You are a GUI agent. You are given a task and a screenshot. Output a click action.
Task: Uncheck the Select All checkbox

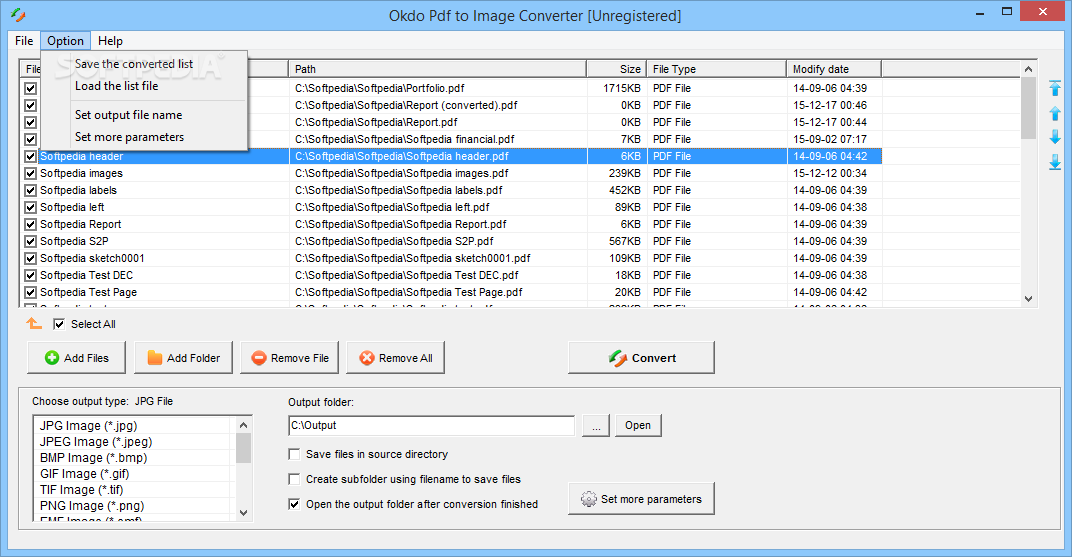[x=59, y=324]
